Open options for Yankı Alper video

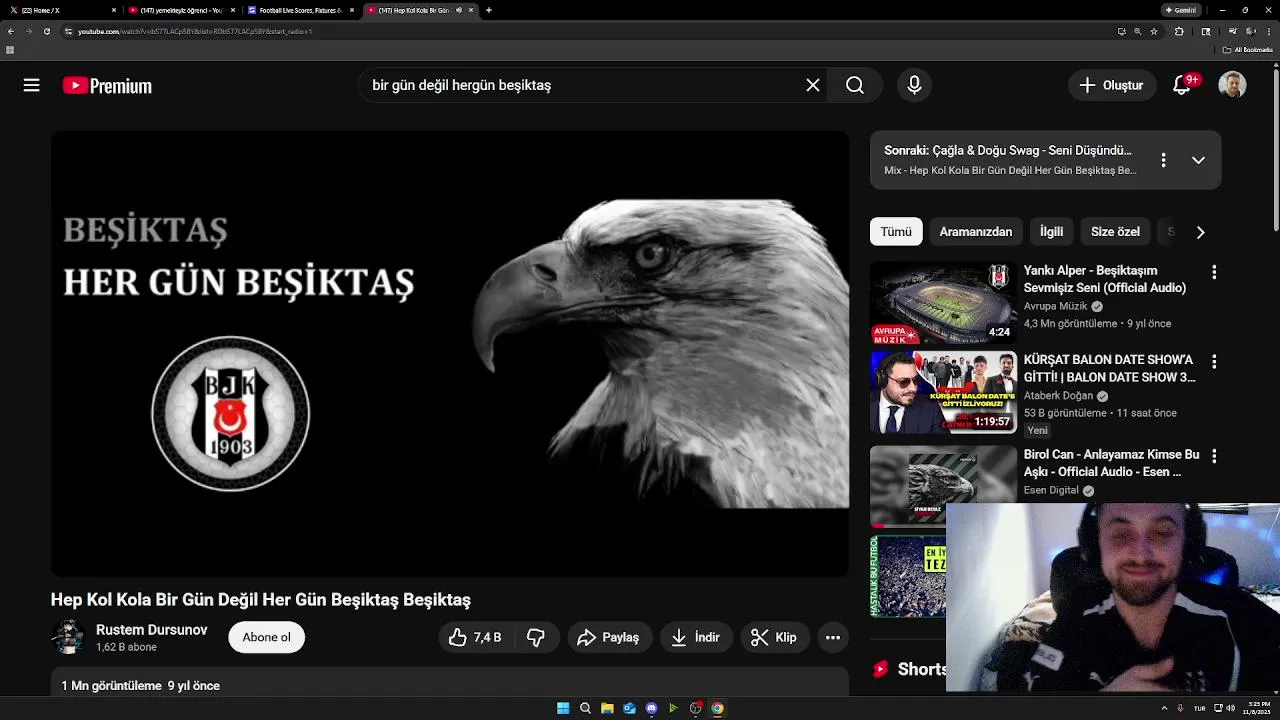1214,272
